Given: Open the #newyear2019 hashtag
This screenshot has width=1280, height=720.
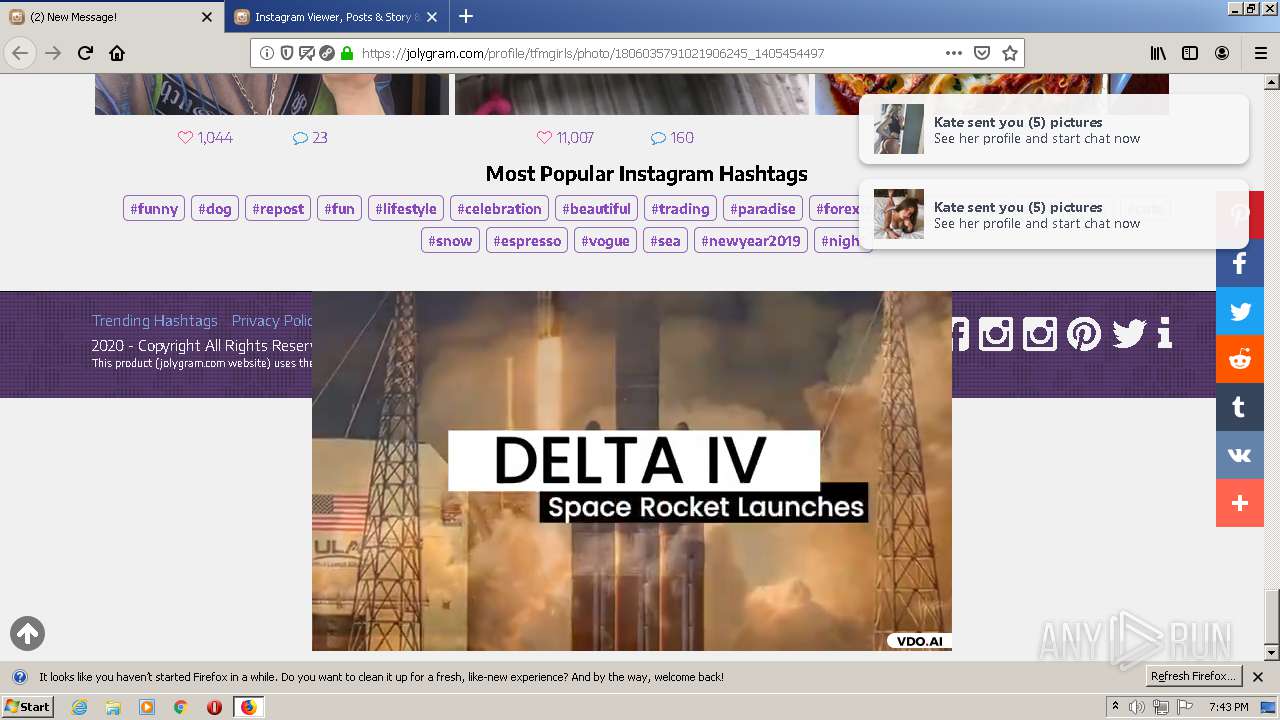Looking at the screenshot, I should click(751, 241).
